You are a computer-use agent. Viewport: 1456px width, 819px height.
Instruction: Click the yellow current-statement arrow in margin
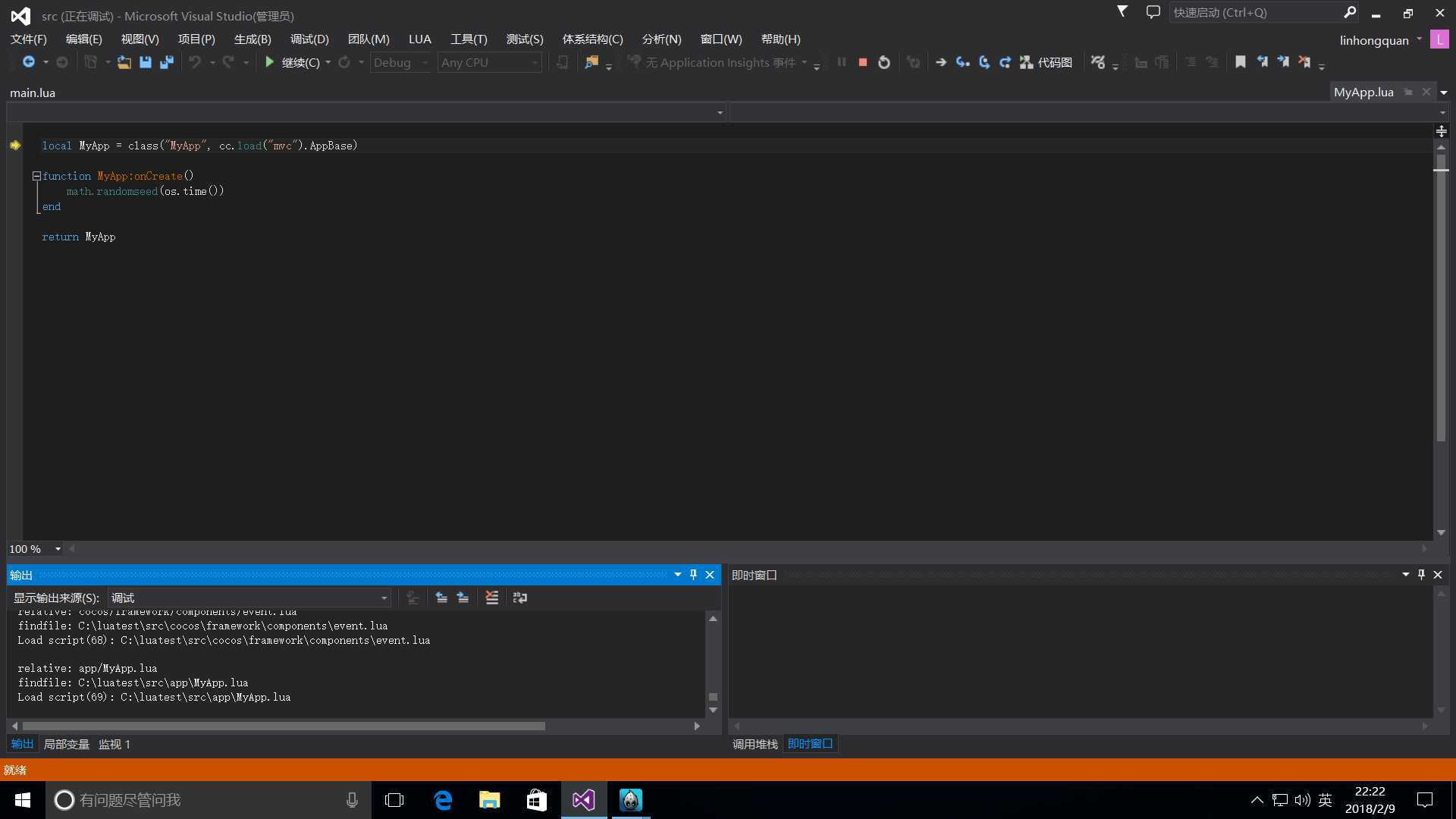pyautogui.click(x=15, y=146)
